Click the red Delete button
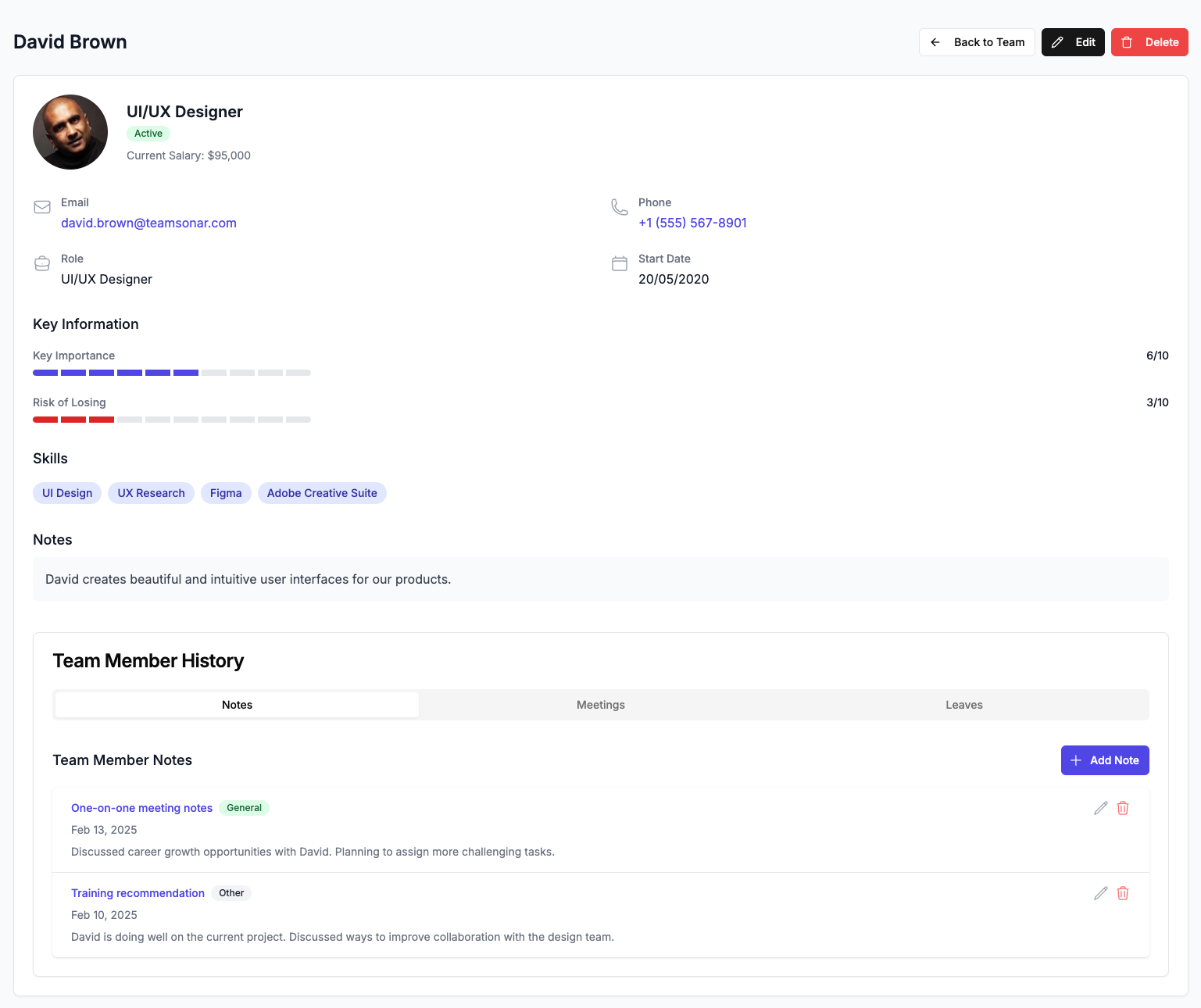This screenshot has height=1008, width=1201. (1149, 42)
